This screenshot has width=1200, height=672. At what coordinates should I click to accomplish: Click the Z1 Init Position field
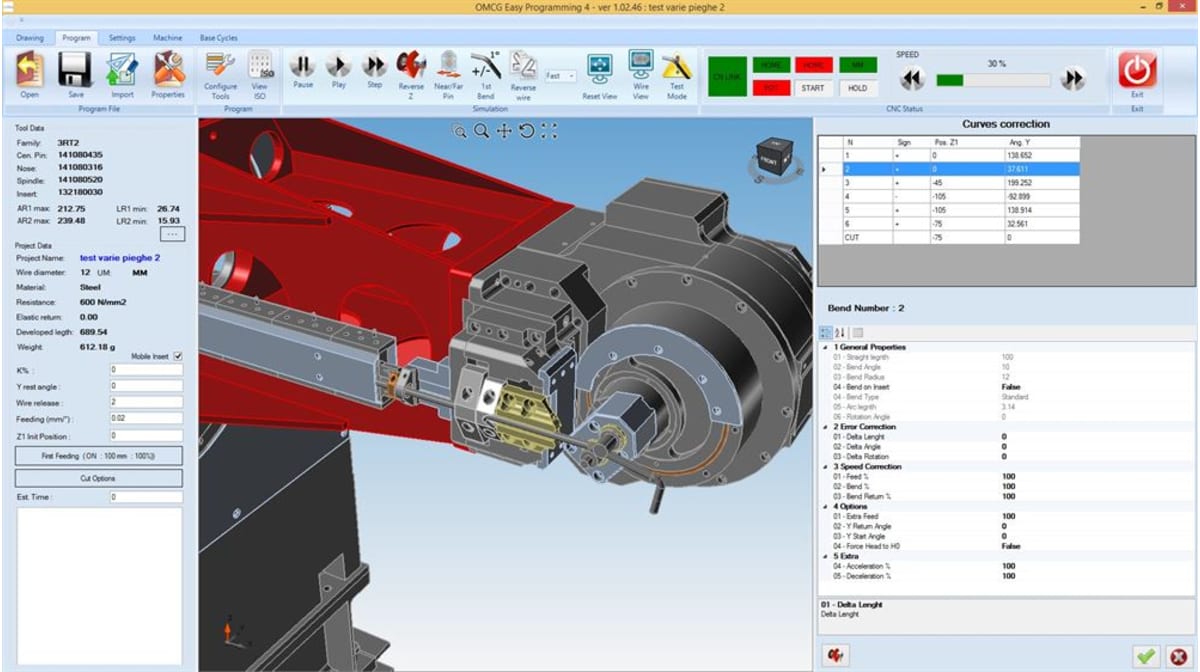(x=146, y=435)
